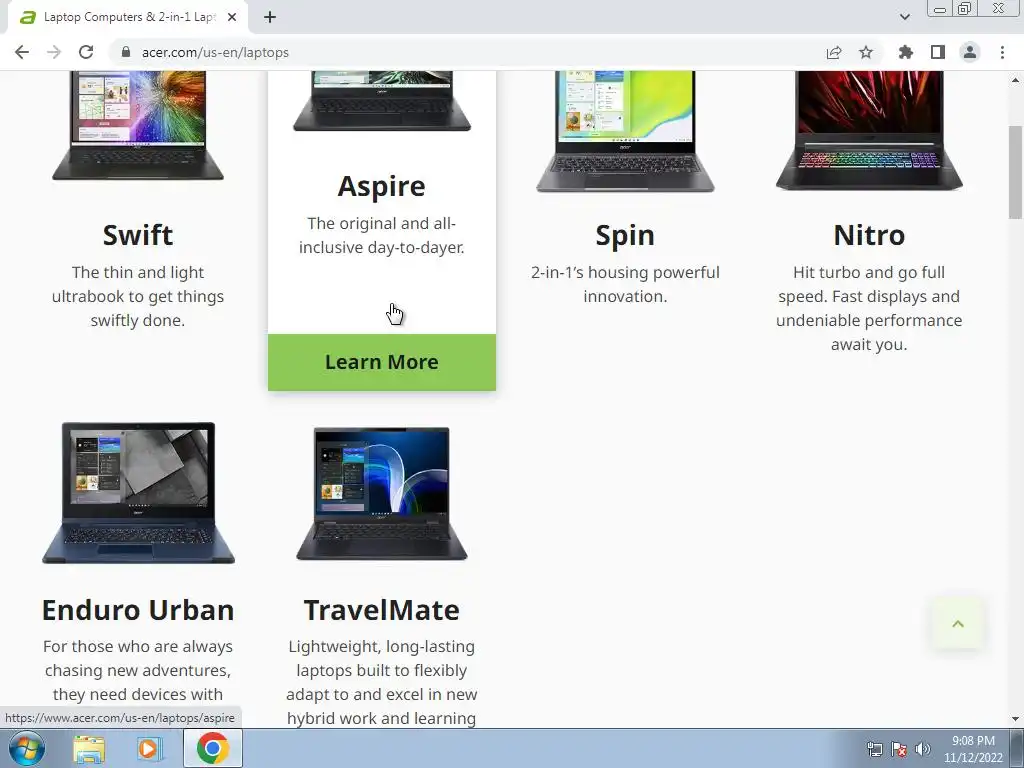Click the TravelMate laptop image
The height and width of the screenshot is (768, 1024).
coord(382,494)
